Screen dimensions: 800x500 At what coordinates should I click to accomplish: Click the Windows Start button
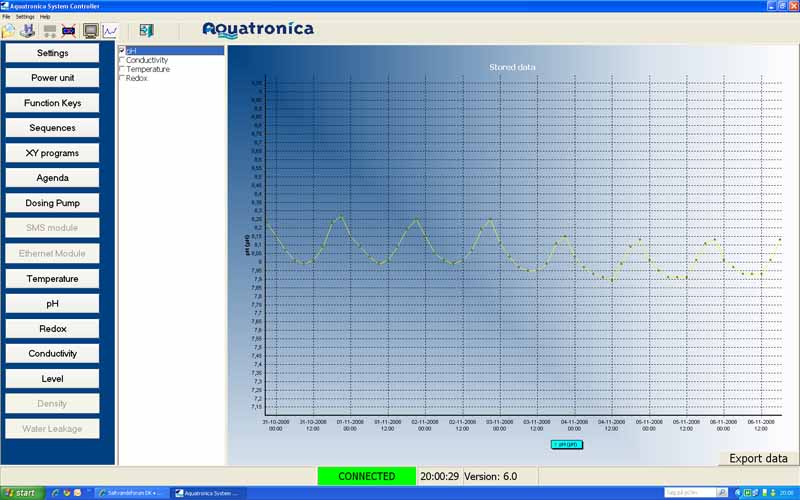20,493
